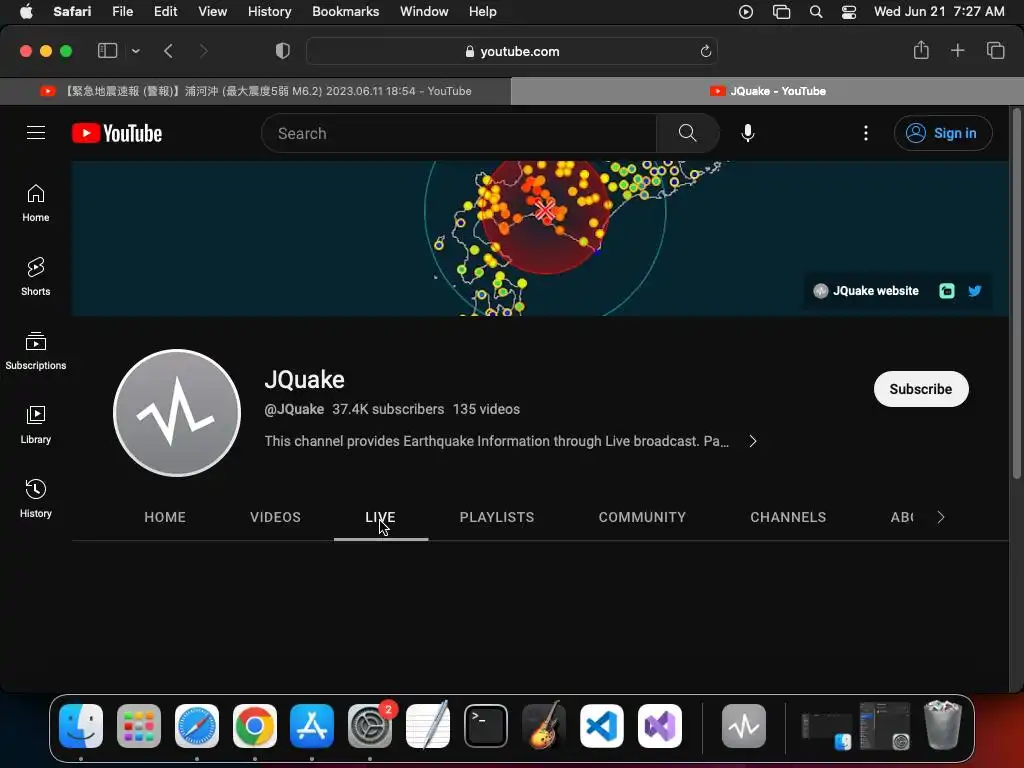The image size is (1024, 768).
Task: Expand Safari sidebar dropdown arrow
Action: 135,51
